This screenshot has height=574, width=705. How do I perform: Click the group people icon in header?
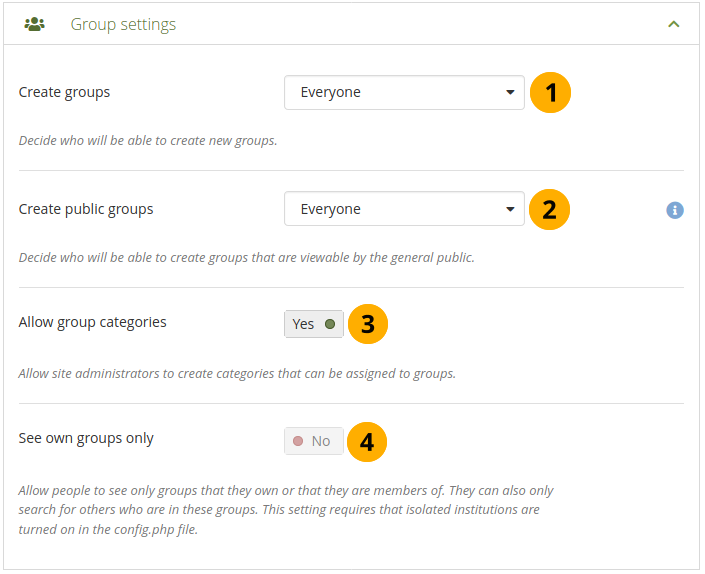click(x=34, y=24)
